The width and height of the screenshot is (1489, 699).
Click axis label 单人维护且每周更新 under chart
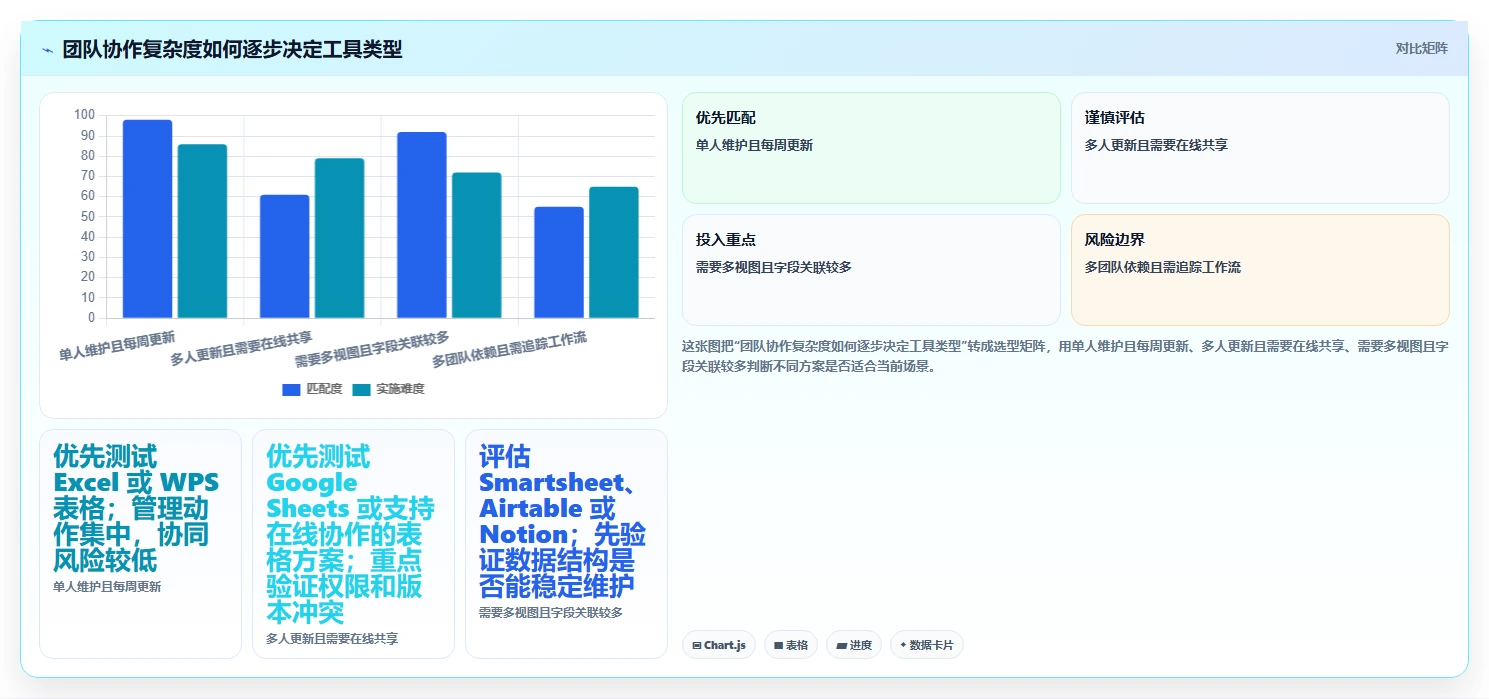click(117, 346)
